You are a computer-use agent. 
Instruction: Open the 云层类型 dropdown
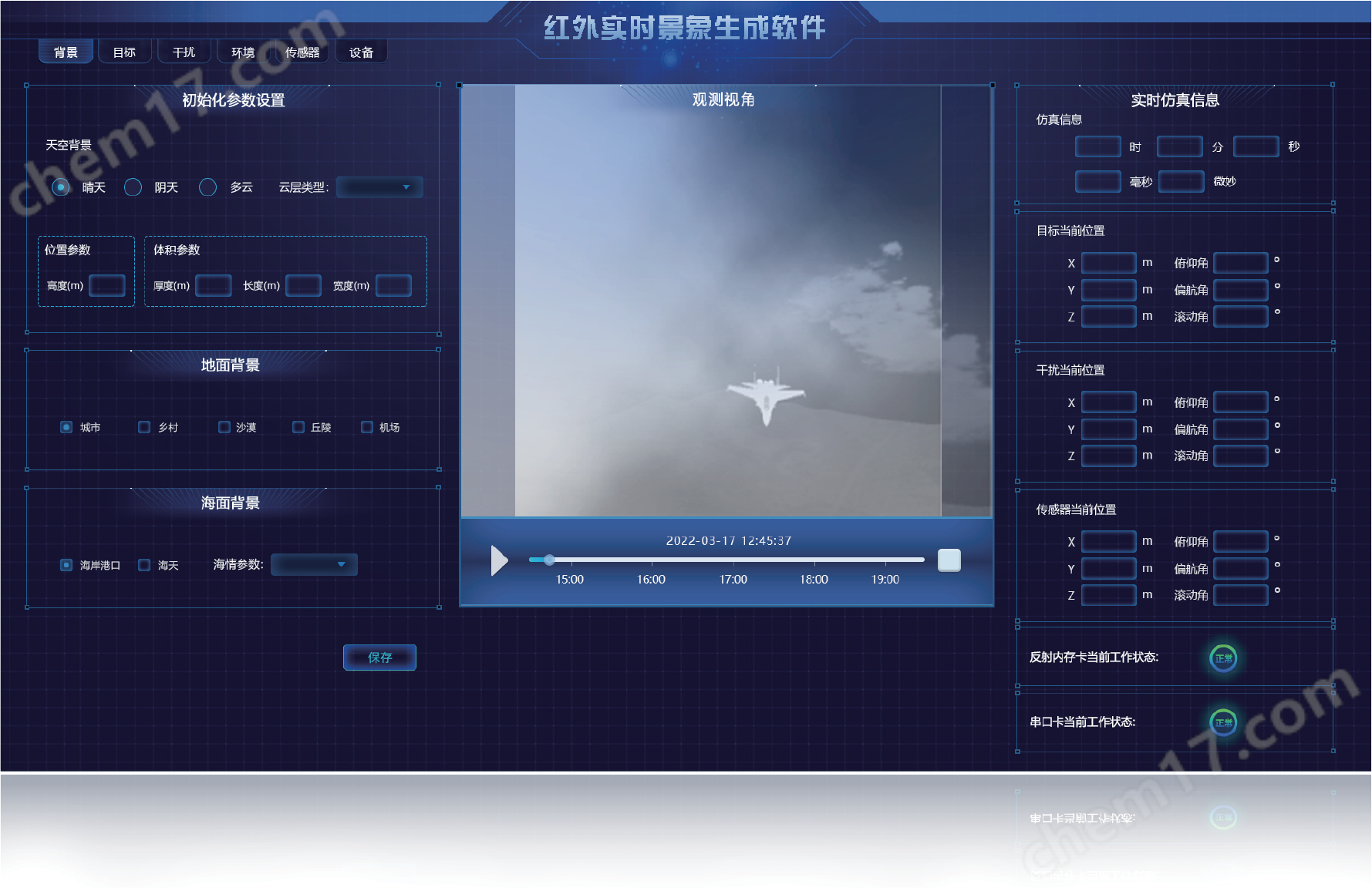tap(379, 187)
